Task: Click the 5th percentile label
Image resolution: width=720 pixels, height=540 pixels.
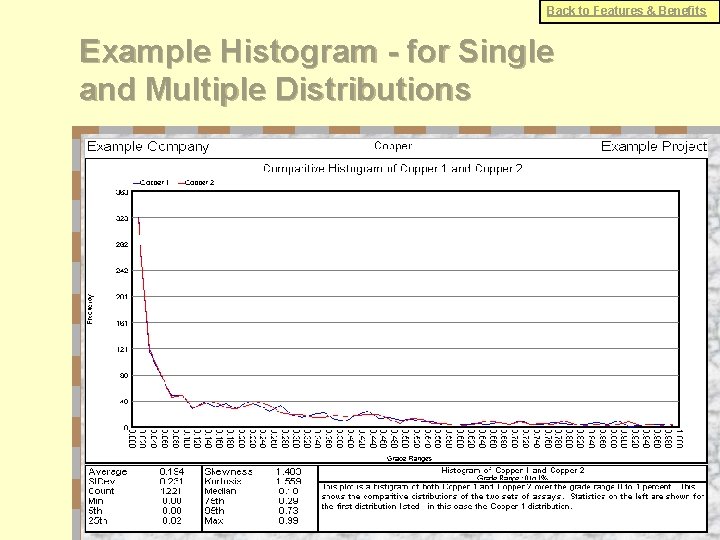Action: [x=96, y=511]
